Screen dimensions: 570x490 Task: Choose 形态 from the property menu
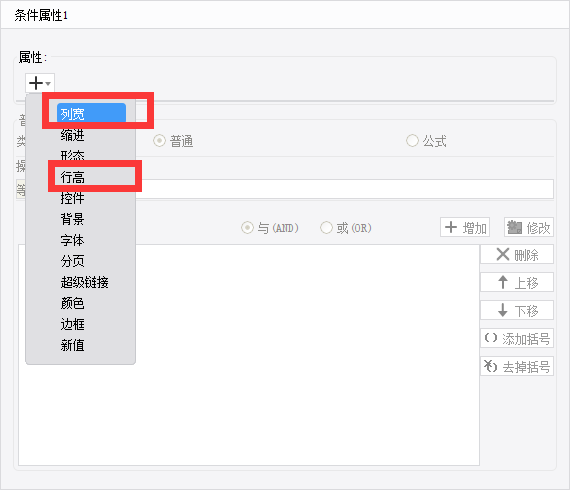tap(72, 156)
